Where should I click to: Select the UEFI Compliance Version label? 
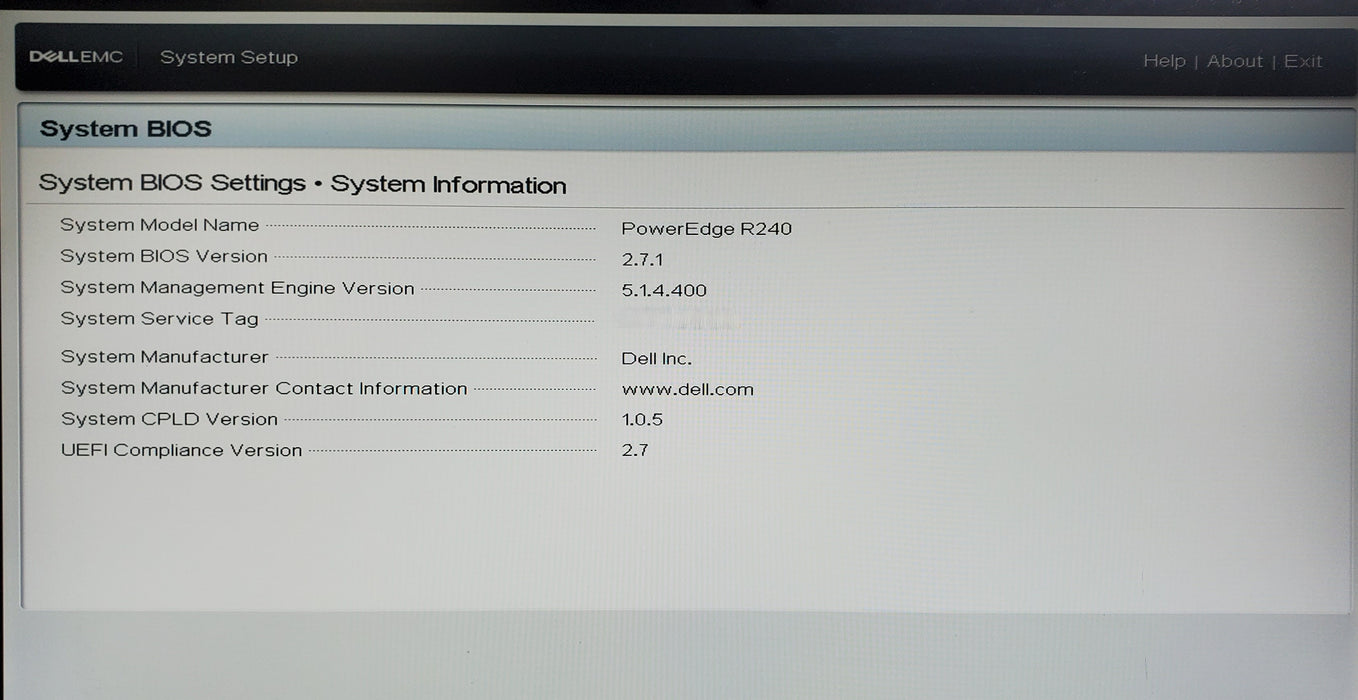tap(181, 450)
